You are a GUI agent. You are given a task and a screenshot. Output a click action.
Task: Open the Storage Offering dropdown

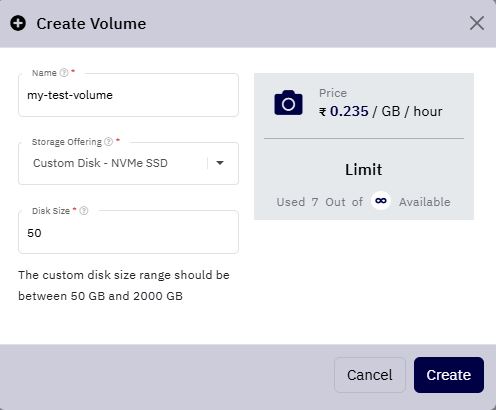pyautogui.click(x=128, y=163)
